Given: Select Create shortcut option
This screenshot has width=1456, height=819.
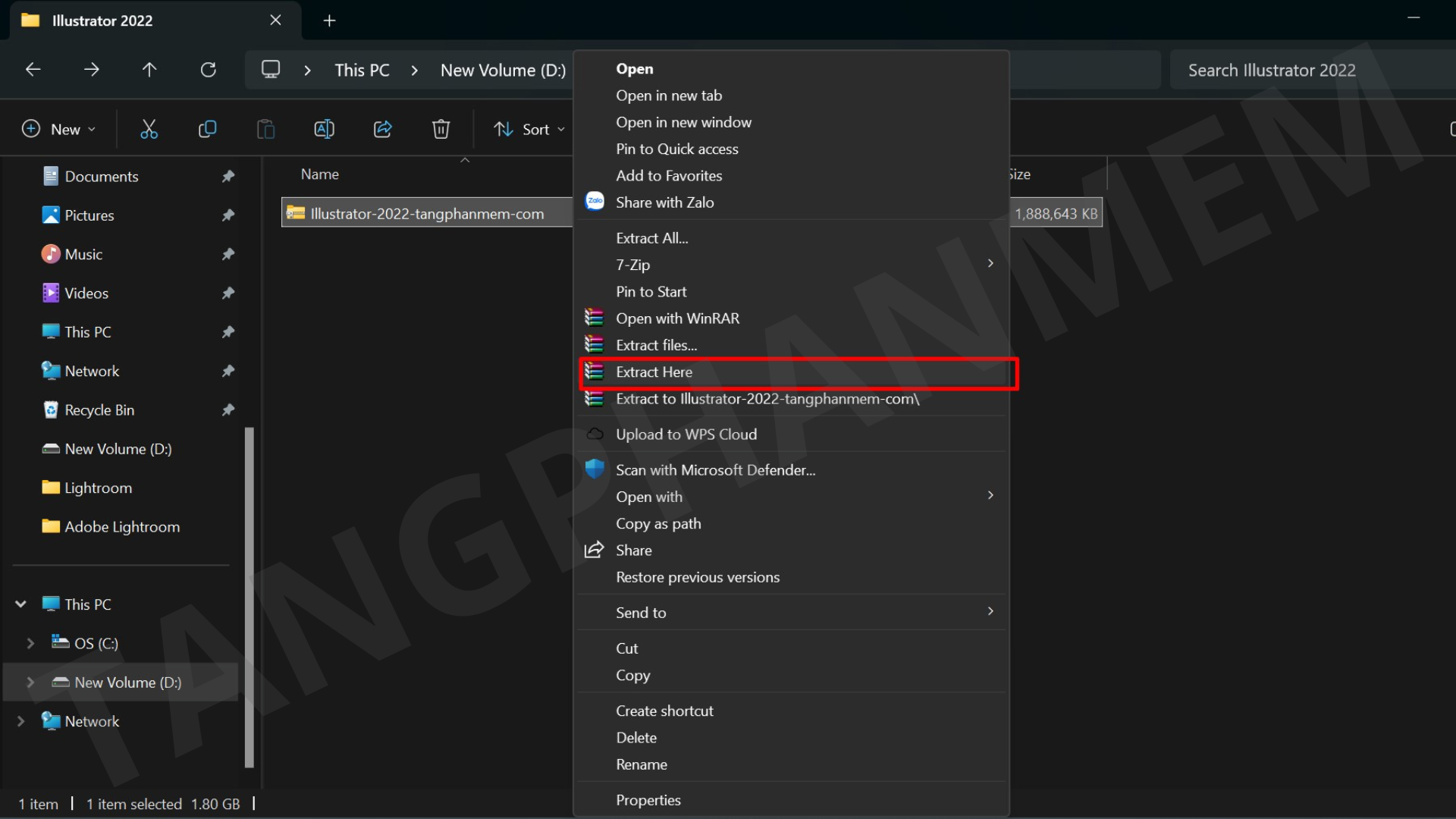Looking at the screenshot, I should [x=792, y=711].
